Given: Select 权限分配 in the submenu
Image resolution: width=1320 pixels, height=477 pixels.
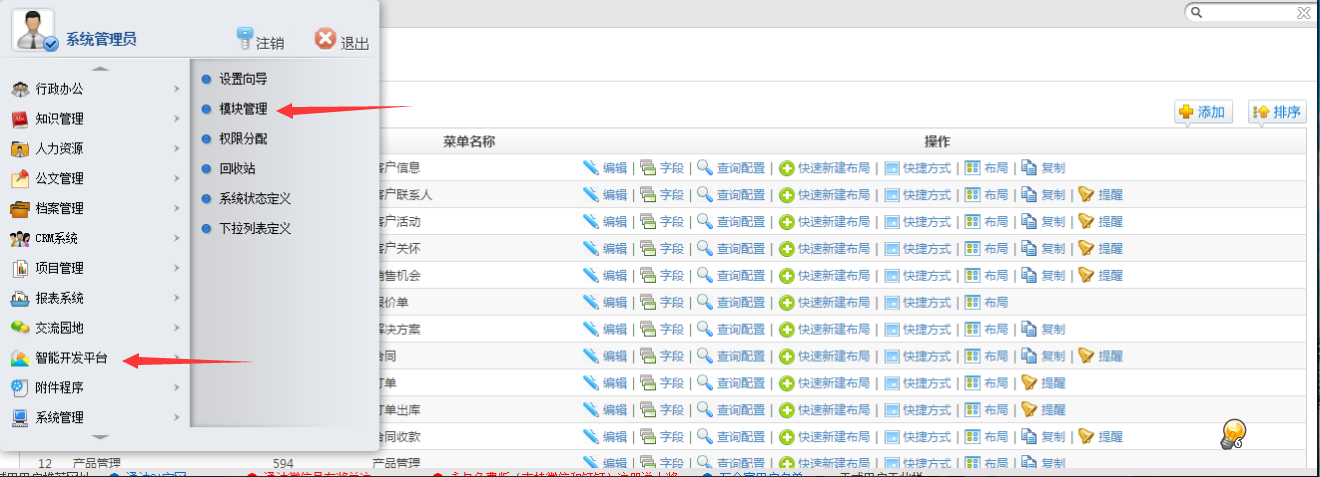Looking at the screenshot, I should click(x=243, y=139).
